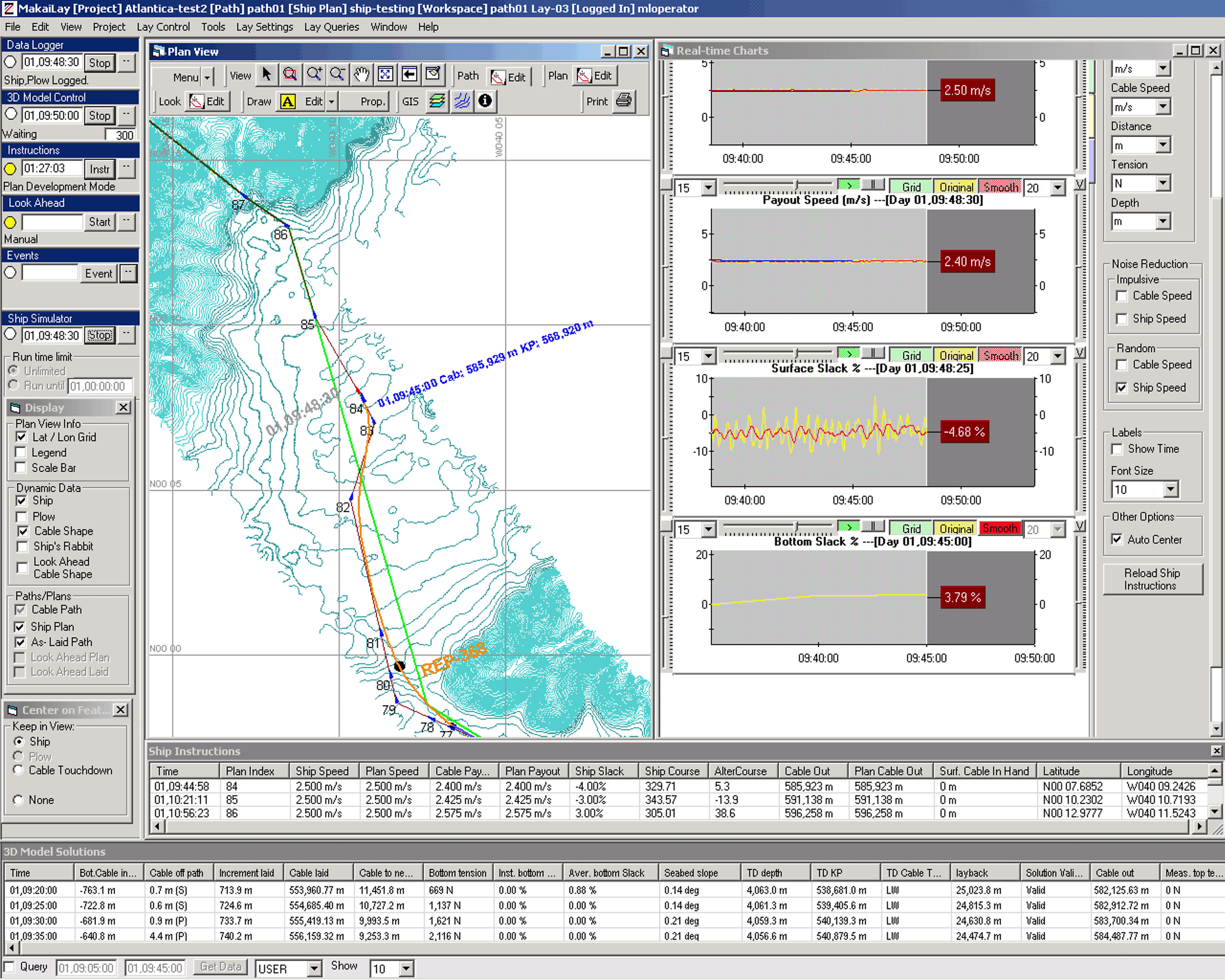The width and height of the screenshot is (1225, 980).
Task: Click the GIS contour lines icon
Action: [x=461, y=101]
